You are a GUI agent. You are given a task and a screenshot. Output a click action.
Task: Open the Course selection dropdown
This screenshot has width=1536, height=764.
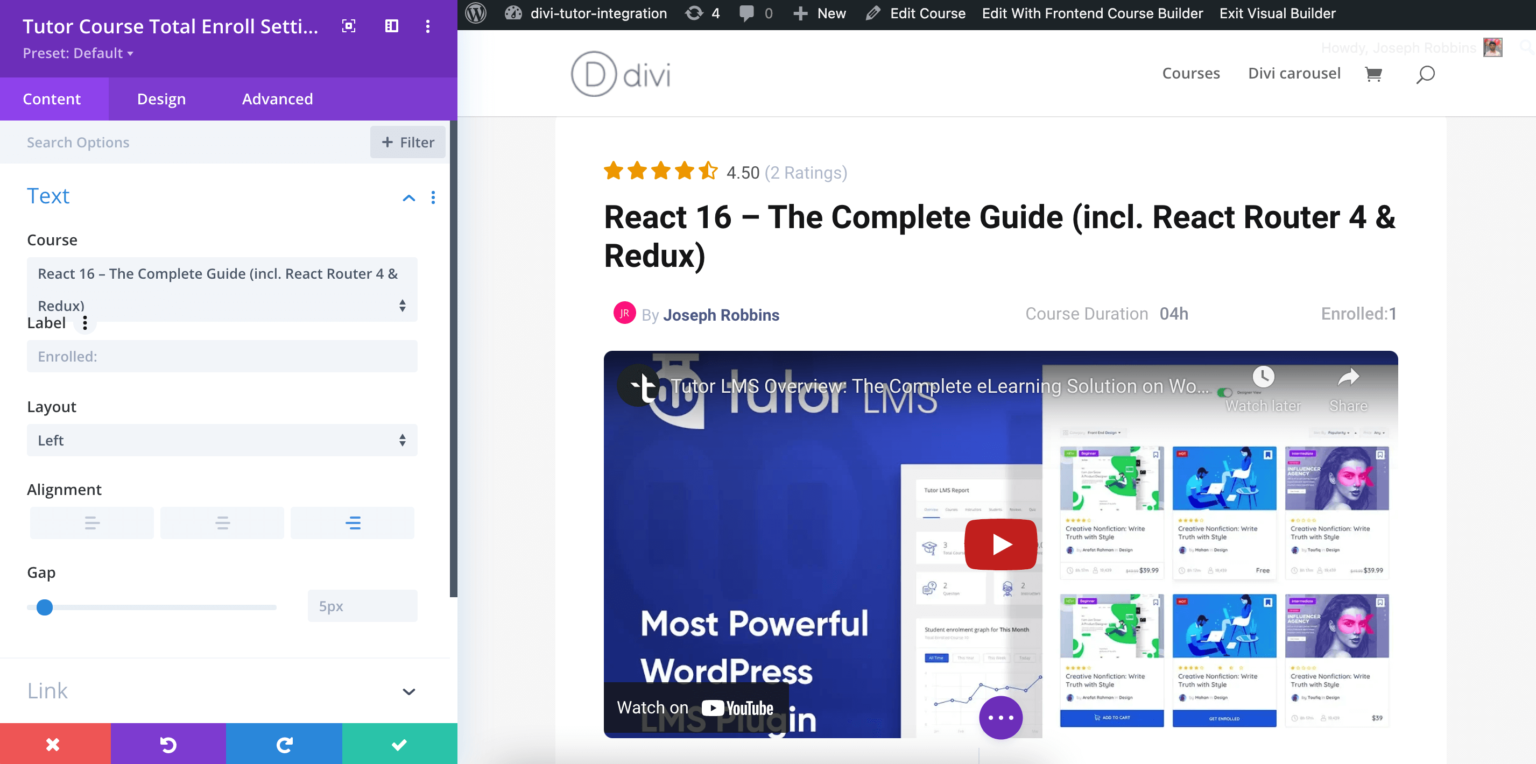pyautogui.click(x=222, y=289)
